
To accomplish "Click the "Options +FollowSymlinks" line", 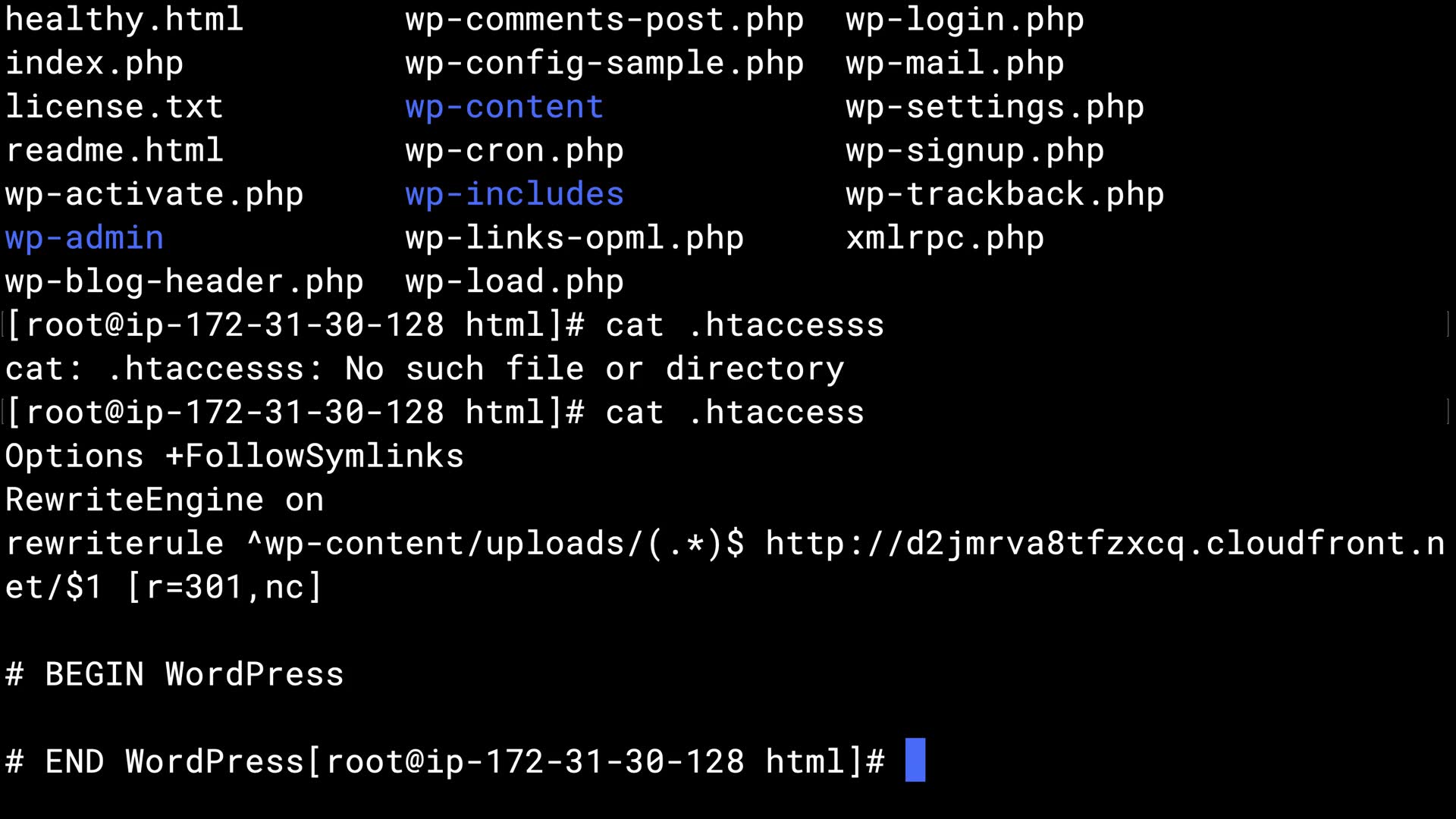I will [234, 457].
